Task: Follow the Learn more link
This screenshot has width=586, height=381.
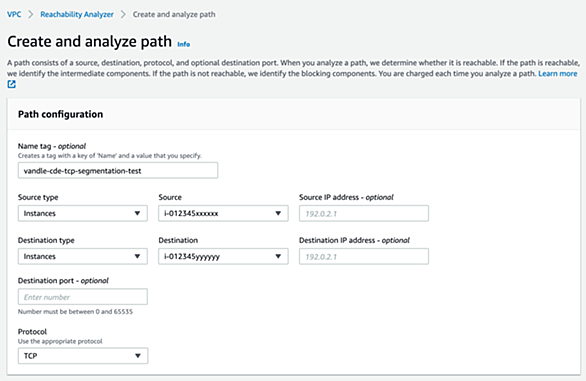Action: 558,74
